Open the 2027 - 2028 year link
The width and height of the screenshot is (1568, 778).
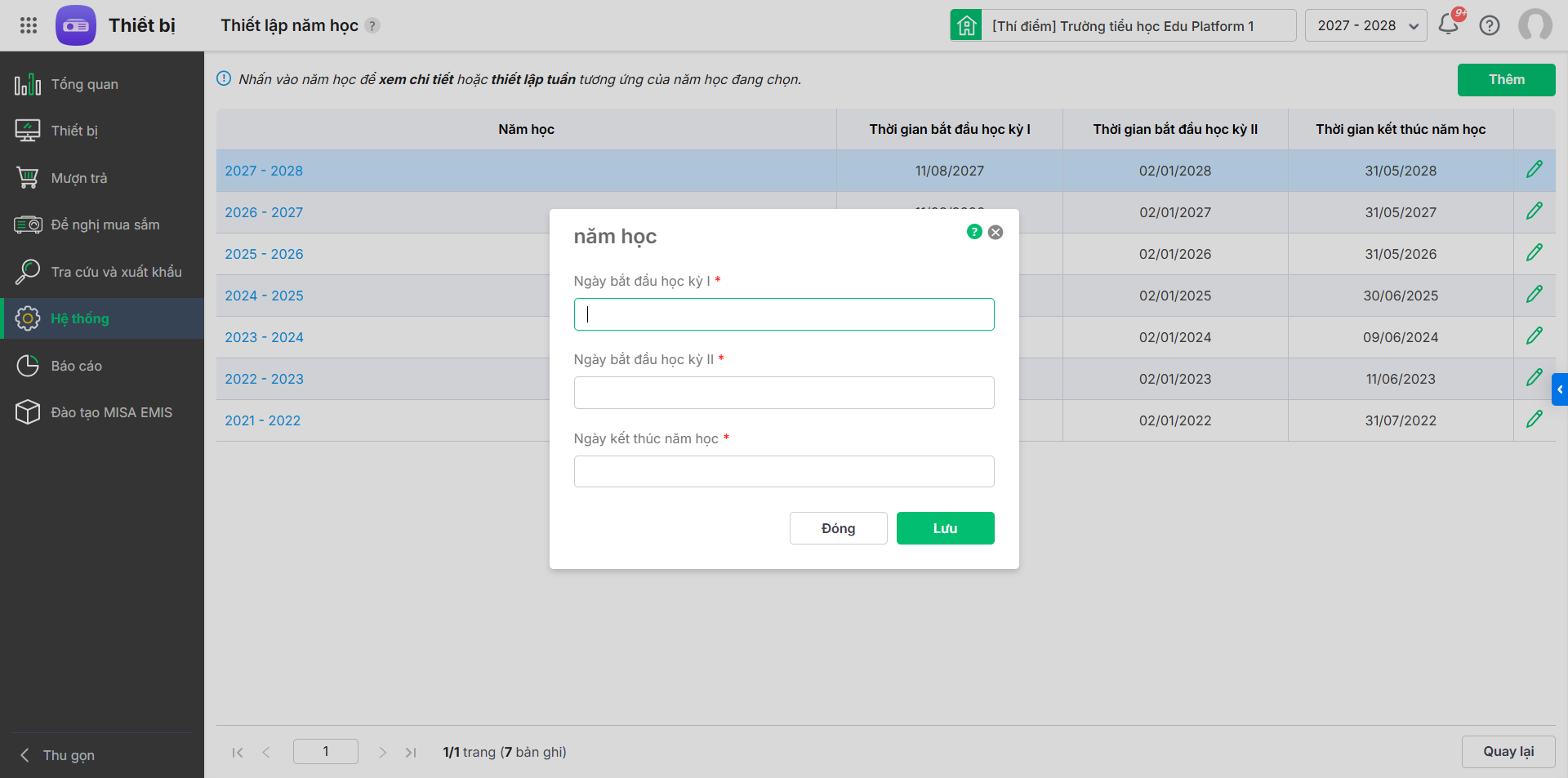pyautogui.click(x=264, y=171)
